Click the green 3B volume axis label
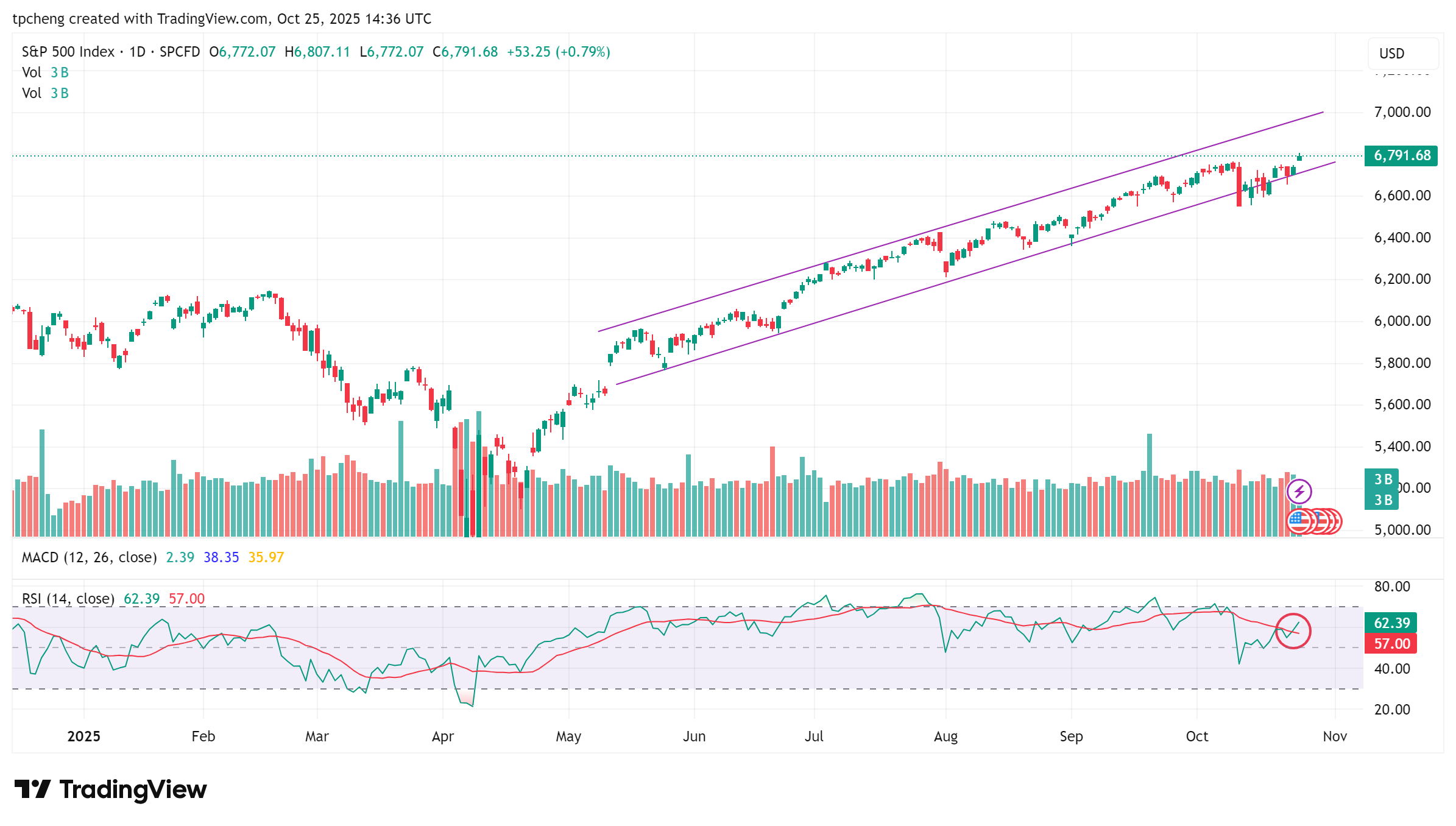 [x=1382, y=479]
